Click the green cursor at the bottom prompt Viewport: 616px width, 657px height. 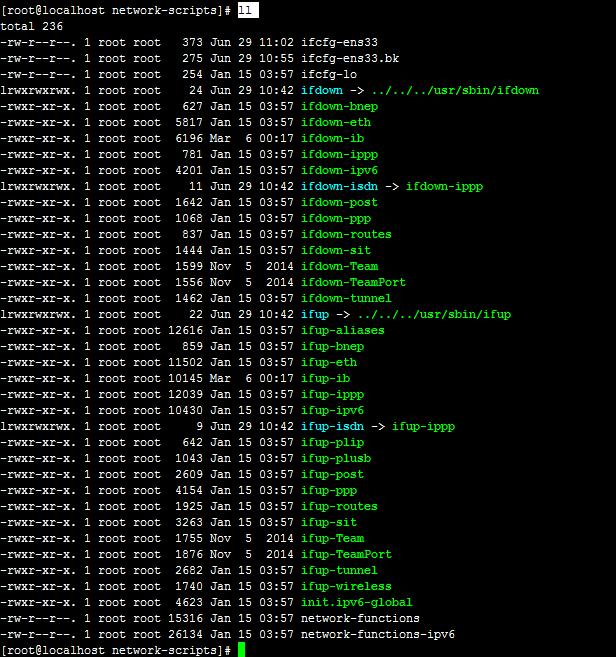pos(241,650)
